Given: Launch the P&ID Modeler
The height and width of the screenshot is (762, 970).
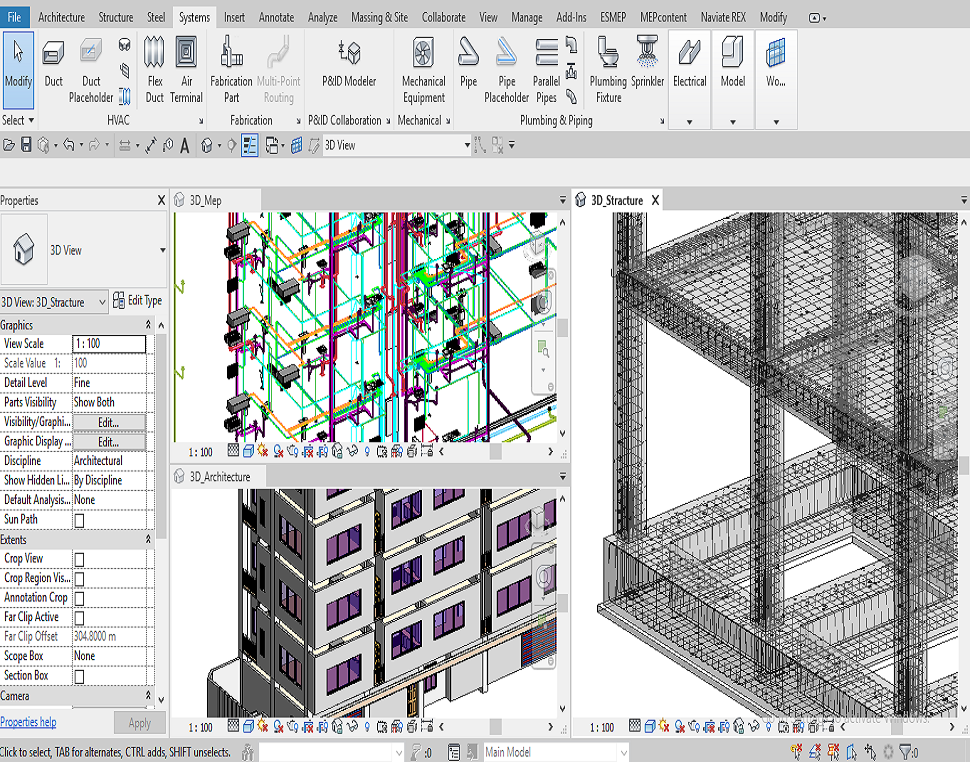Looking at the screenshot, I should [349, 64].
